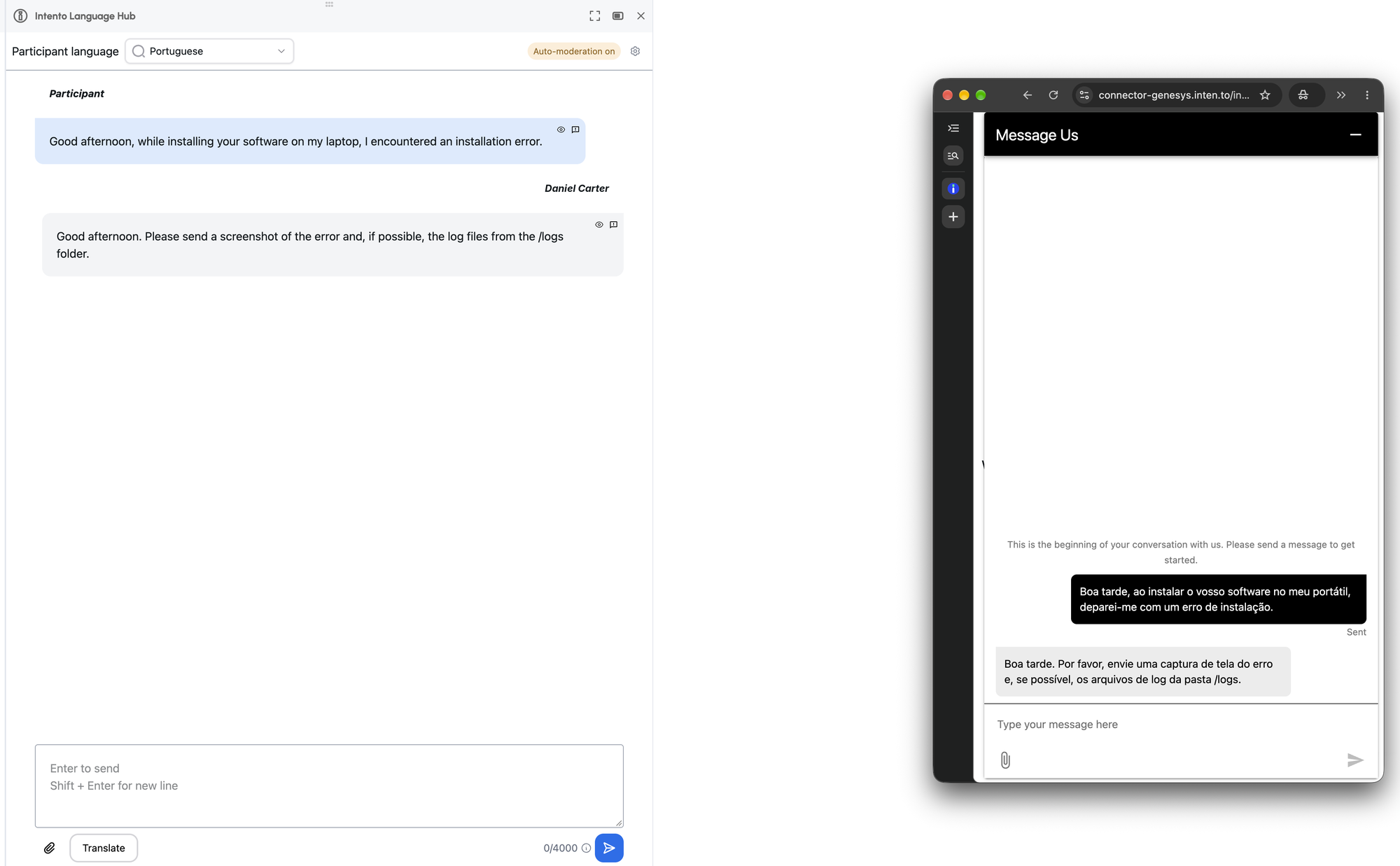Image resolution: width=1400 pixels, height=866 pixels.
Task: Click the Auto-moderation on badge
Action: 574,51
